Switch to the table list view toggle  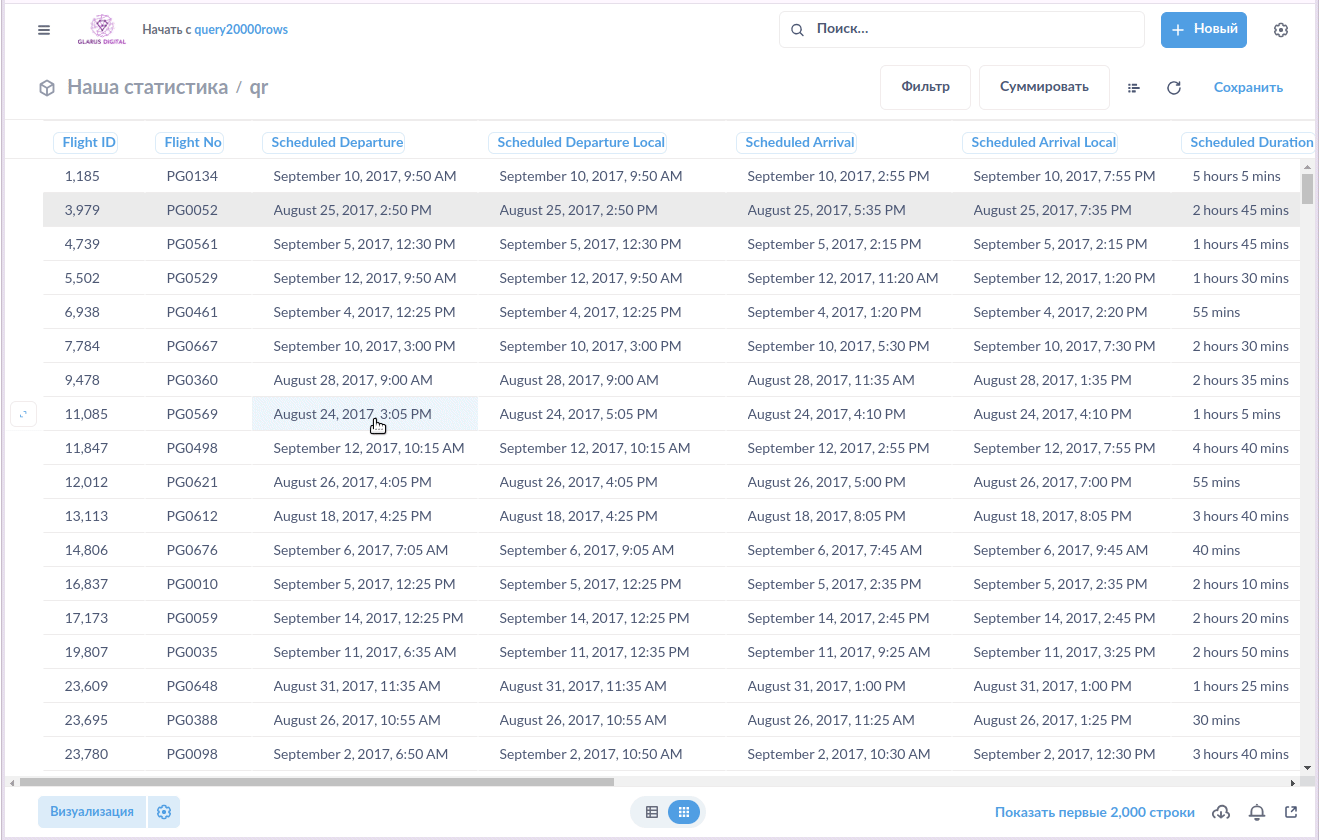tap(652, 812)
